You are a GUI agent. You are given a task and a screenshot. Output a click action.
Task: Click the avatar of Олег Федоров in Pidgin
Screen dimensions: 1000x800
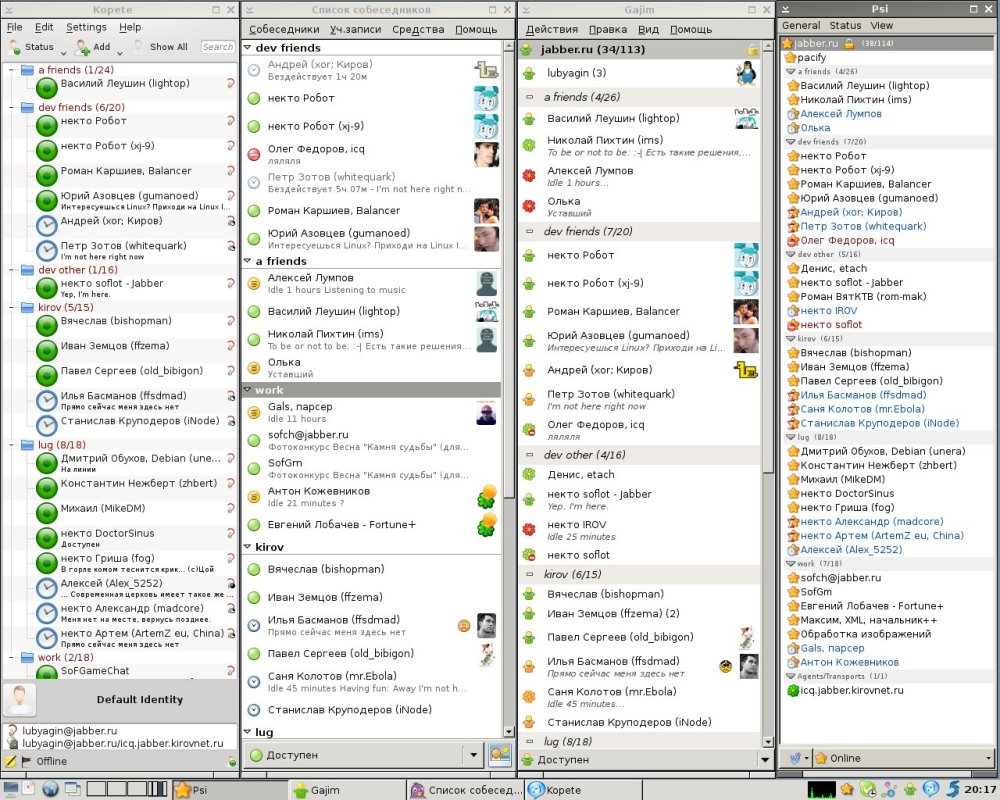487,154
